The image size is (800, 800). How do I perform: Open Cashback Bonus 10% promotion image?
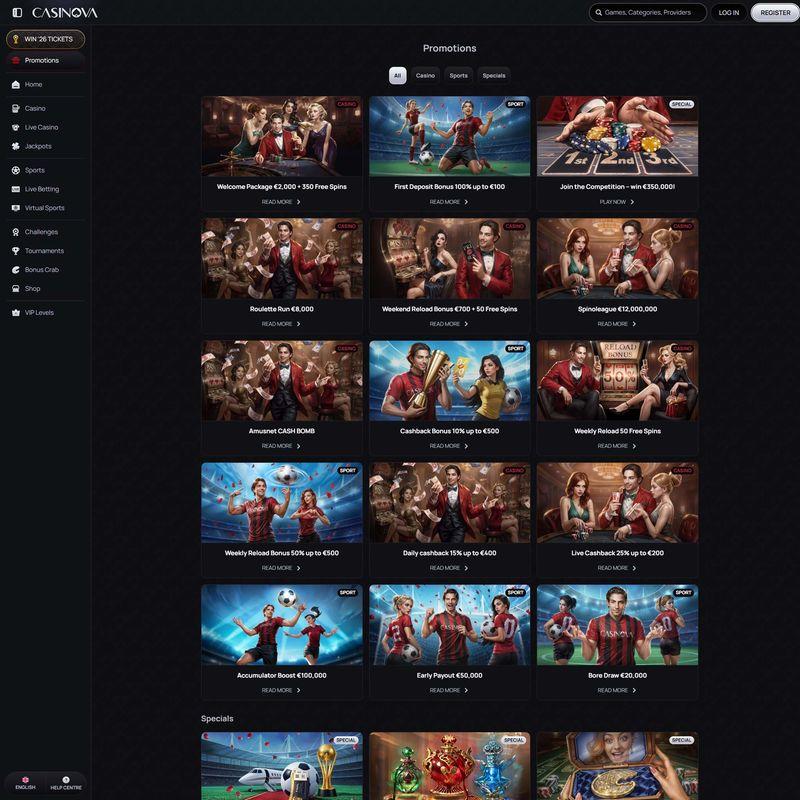tap(449, 381)
